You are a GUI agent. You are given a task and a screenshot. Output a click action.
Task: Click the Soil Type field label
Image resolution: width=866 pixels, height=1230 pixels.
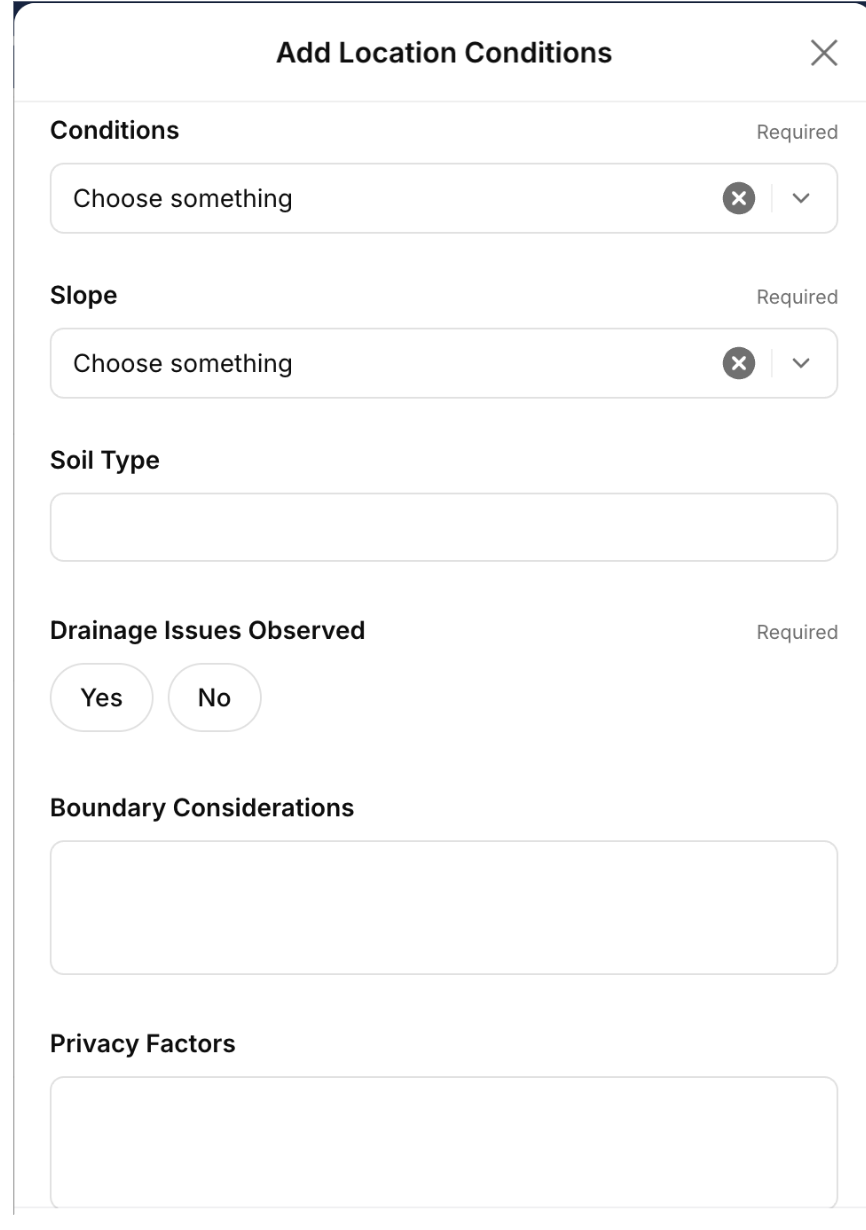point(105,461)
